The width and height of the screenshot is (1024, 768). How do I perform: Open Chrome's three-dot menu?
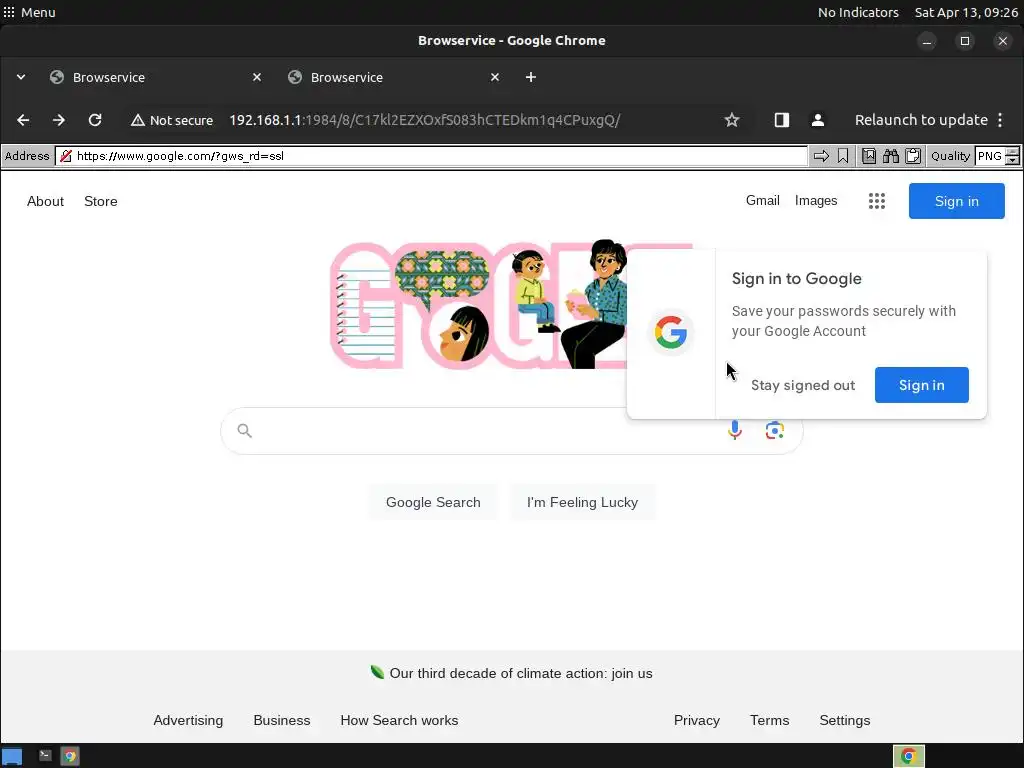click(1000, 120)
